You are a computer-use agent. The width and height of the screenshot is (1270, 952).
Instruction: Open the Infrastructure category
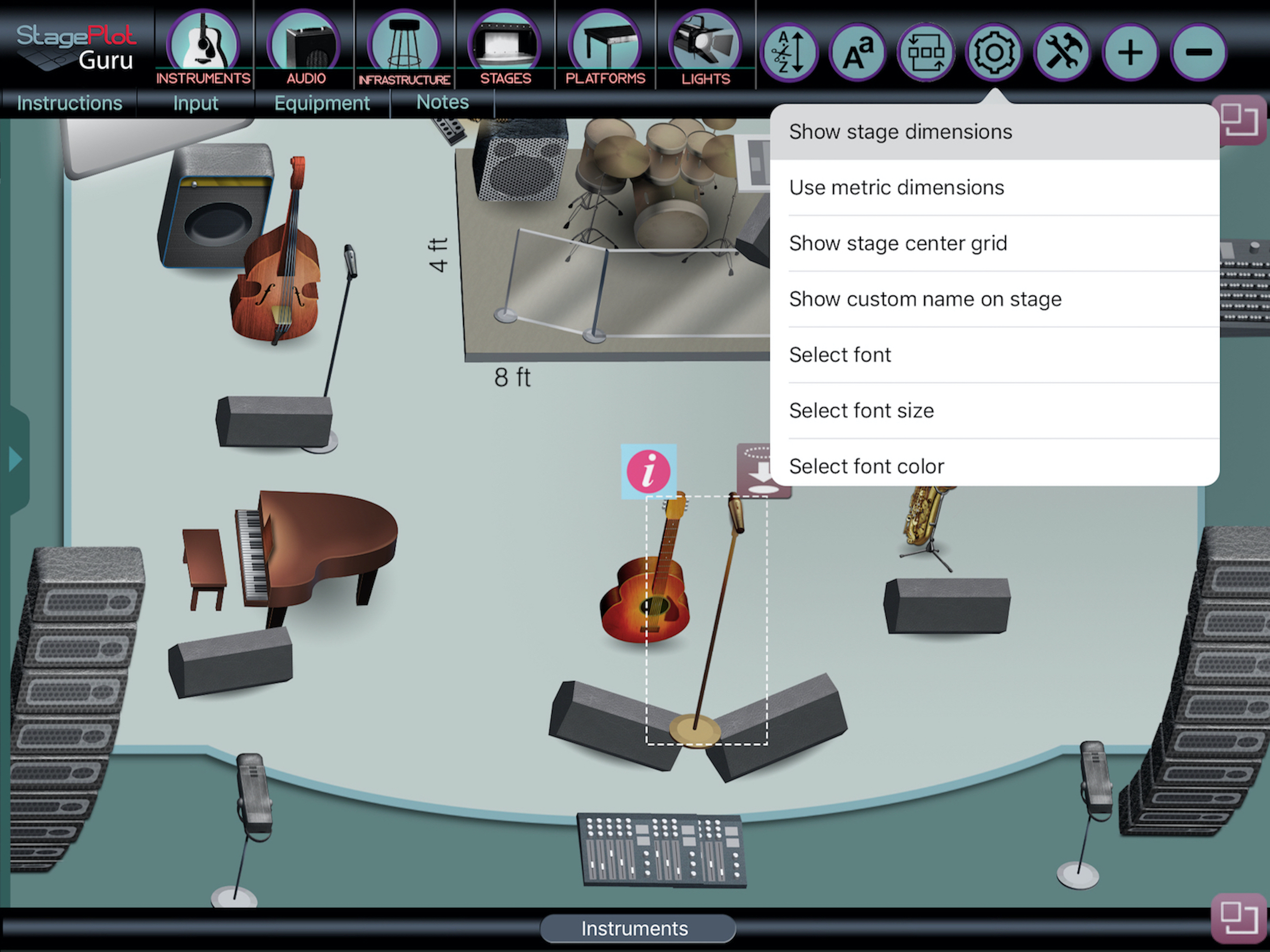[404, 47]
